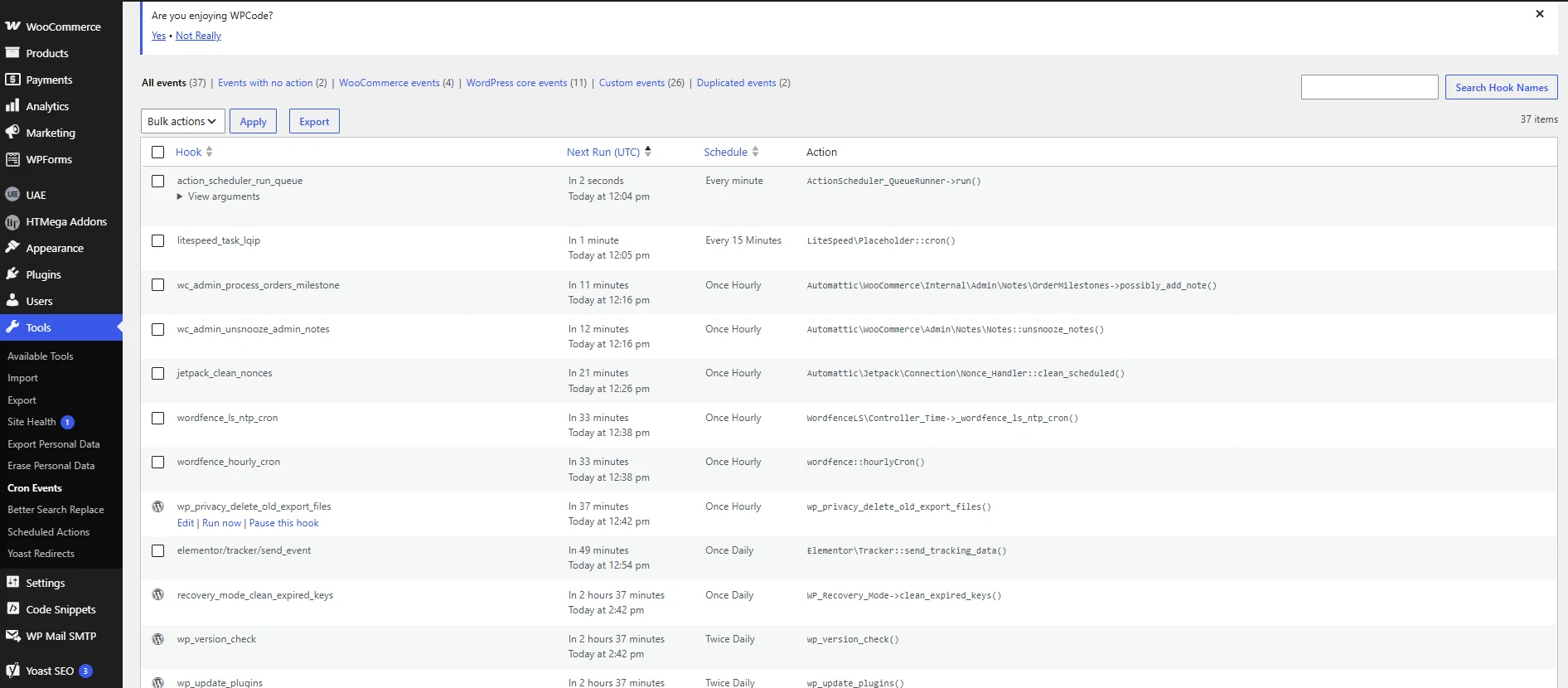Check the litespeed_task_lqip row checkbox
The height and width of the screenshot is (688, 1568).
[x=158, y=240]
